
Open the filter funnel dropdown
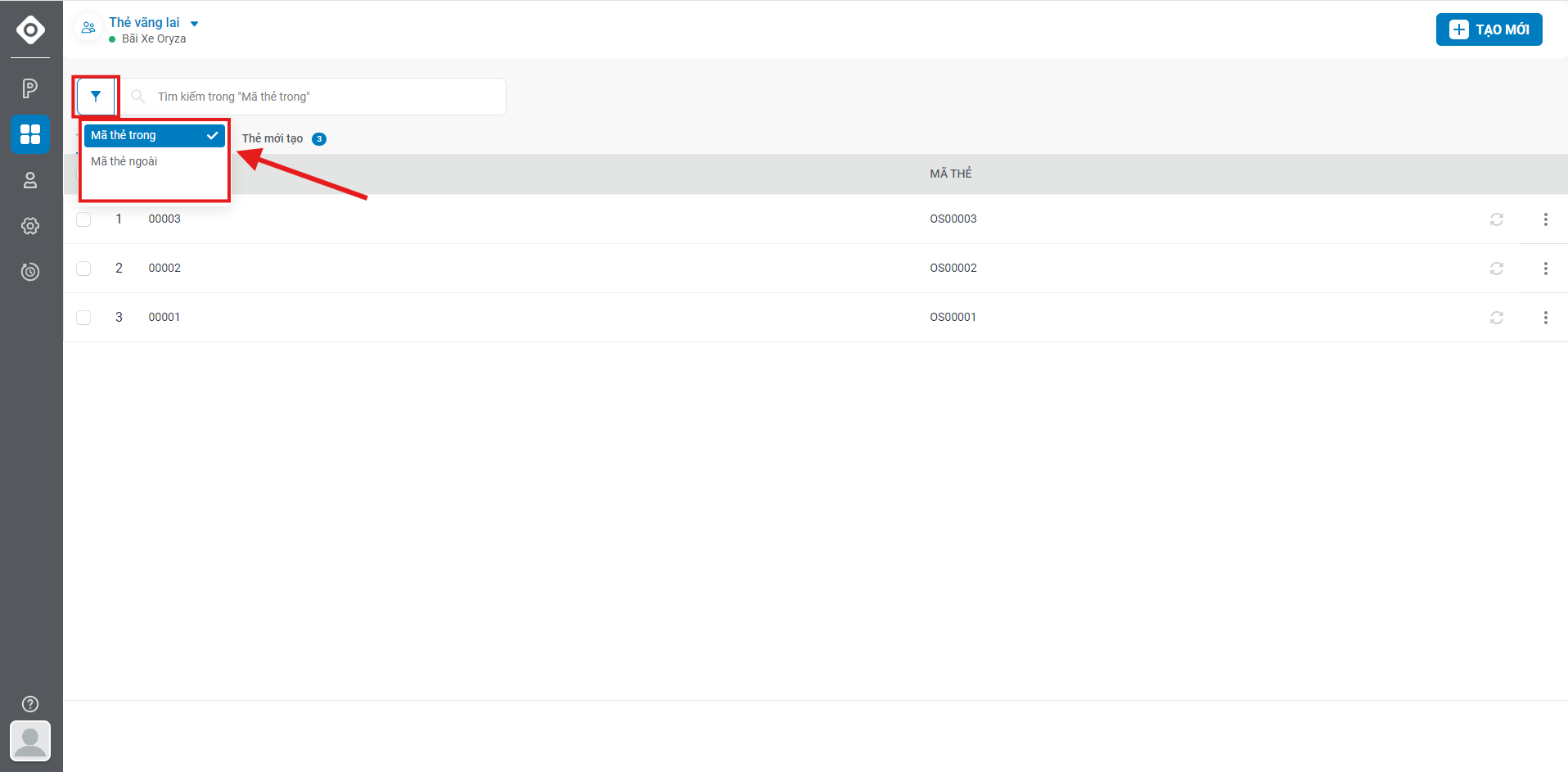[96, 97]
